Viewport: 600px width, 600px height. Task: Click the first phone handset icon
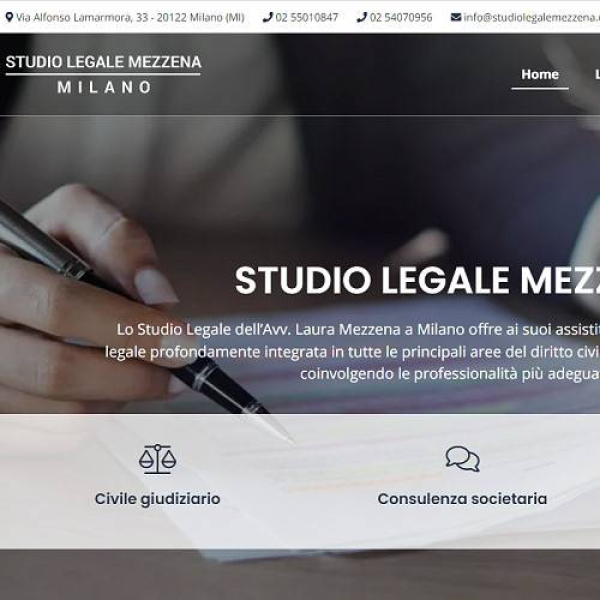(x=267, y=17)
